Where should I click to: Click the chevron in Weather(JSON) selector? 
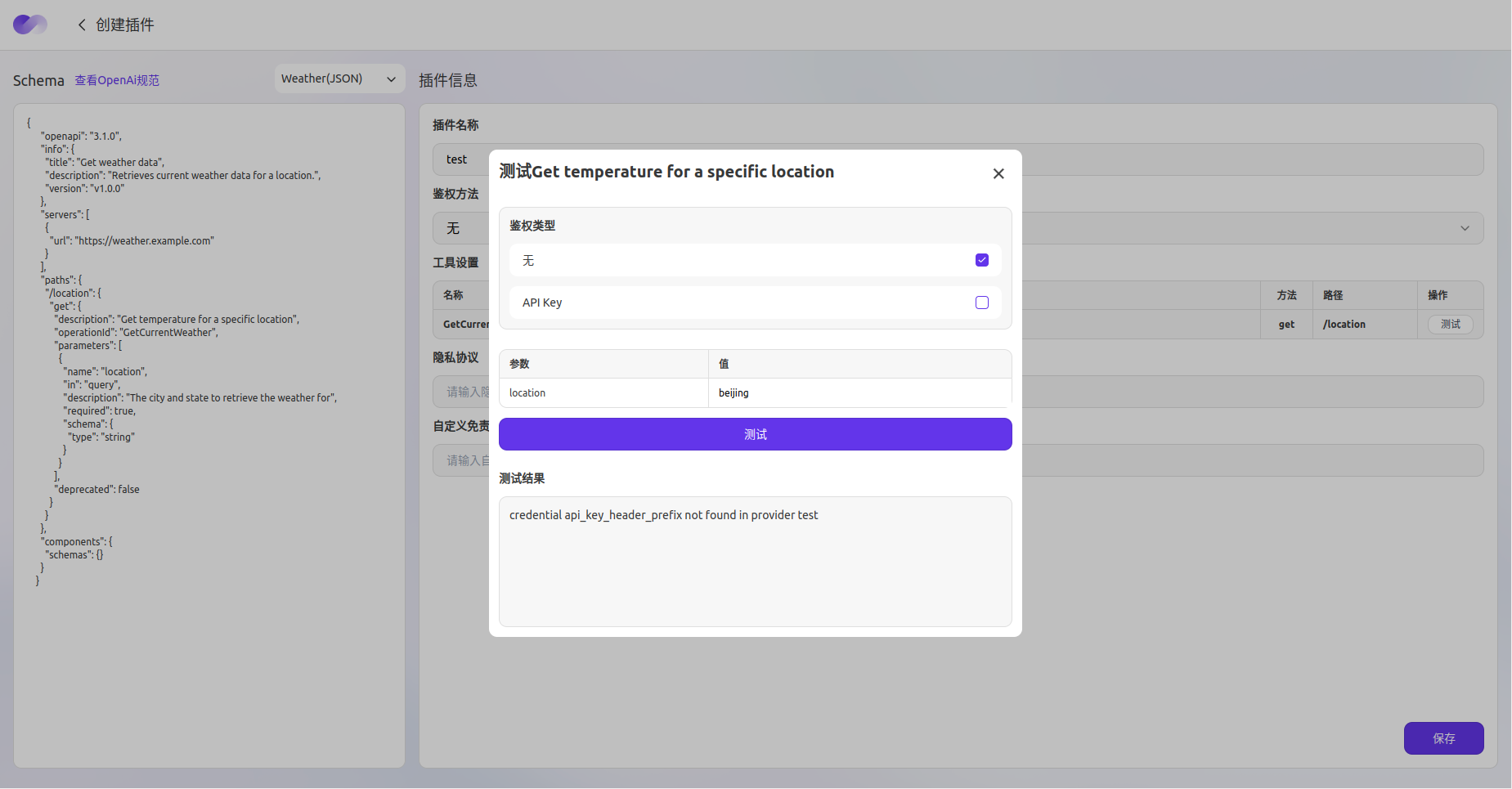click(391, 79)
